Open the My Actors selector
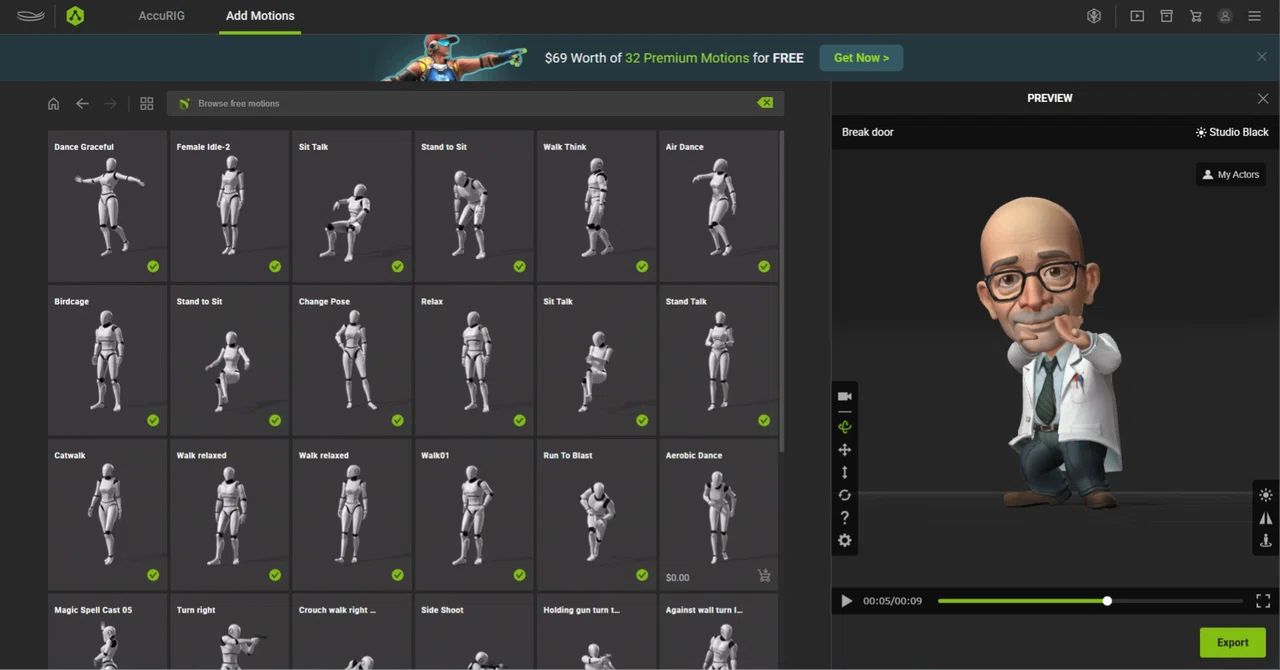This screenshot has width=1280, height=670. point(1231,174)
